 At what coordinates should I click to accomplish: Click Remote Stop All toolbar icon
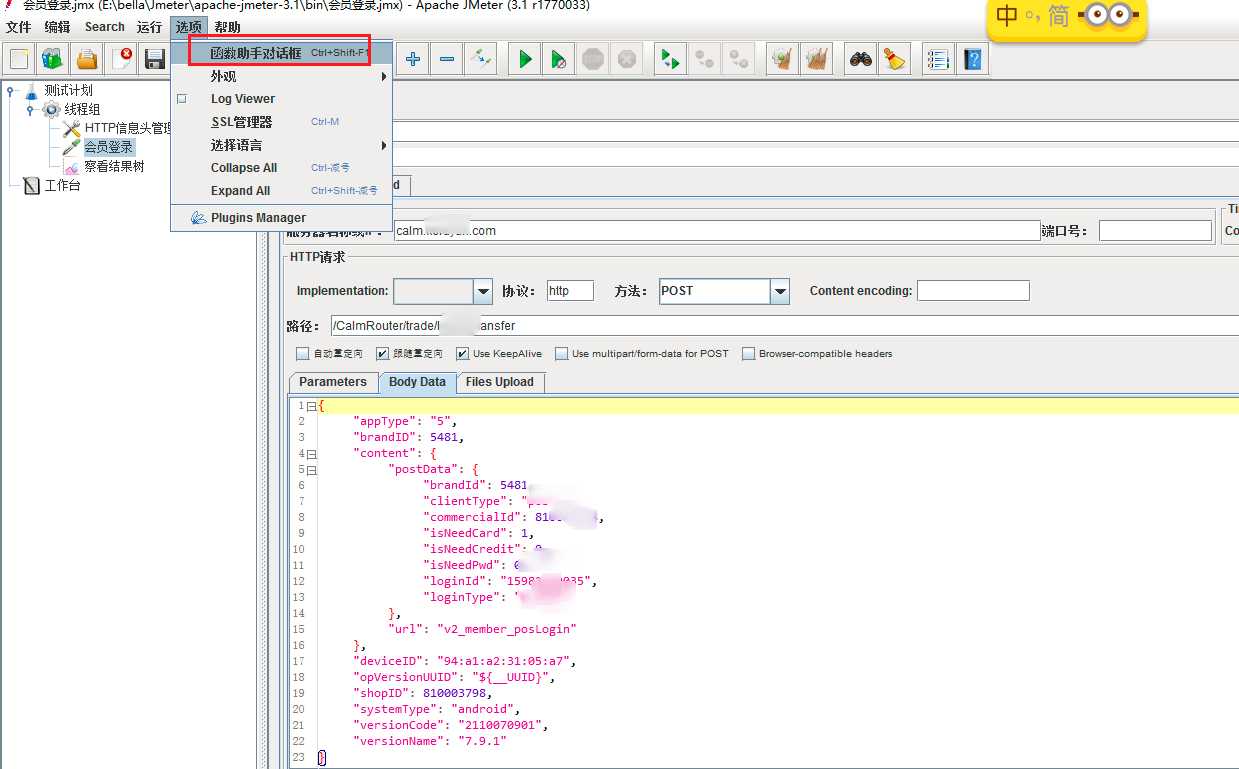[705, 59]
